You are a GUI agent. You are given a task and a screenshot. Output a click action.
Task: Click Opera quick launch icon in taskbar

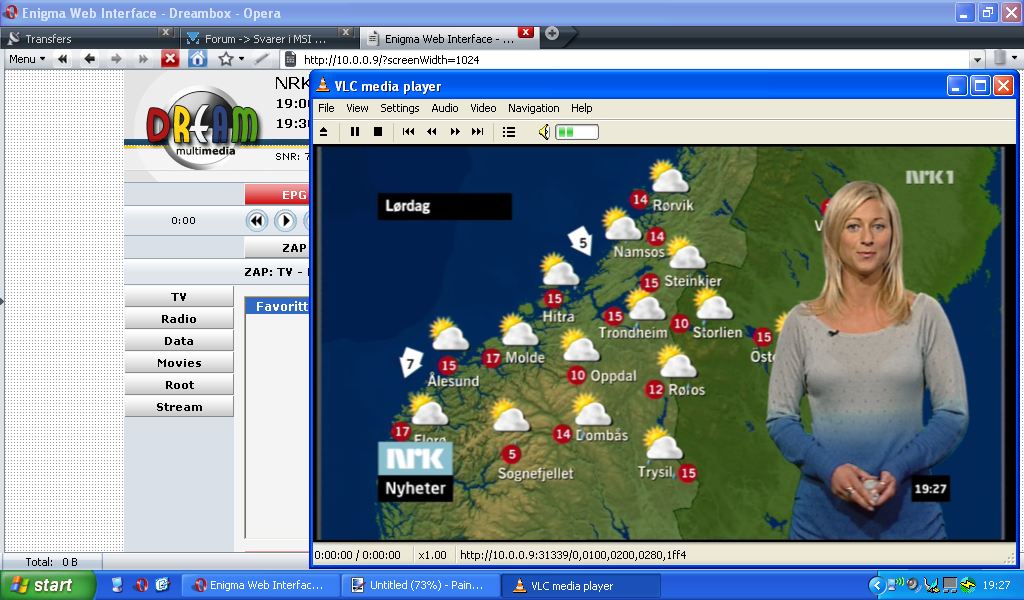[141, 585]
